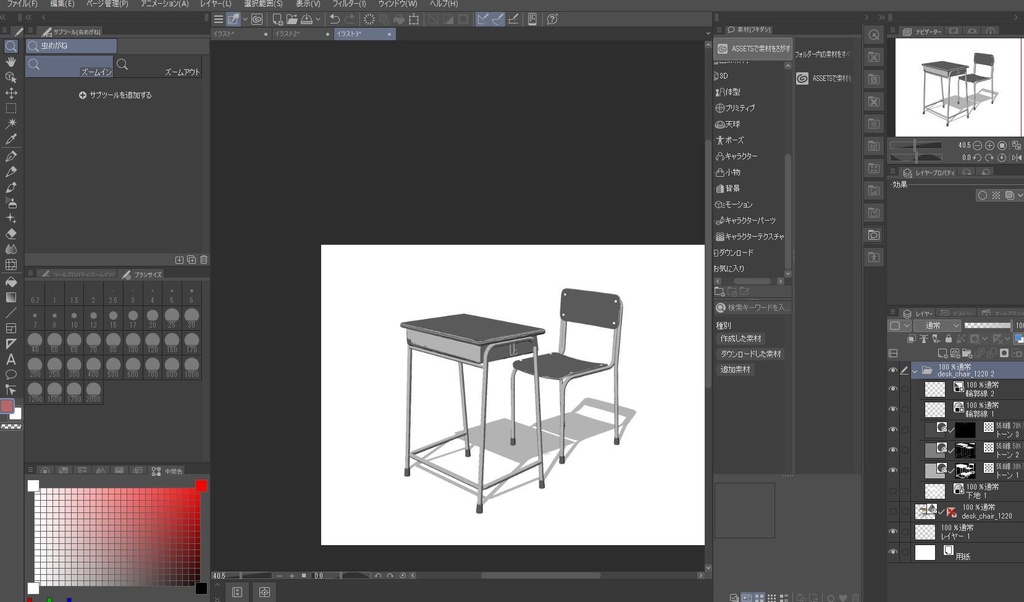
Task: Click the ASSETSで素材を探す button
Action: pos(753,47)
